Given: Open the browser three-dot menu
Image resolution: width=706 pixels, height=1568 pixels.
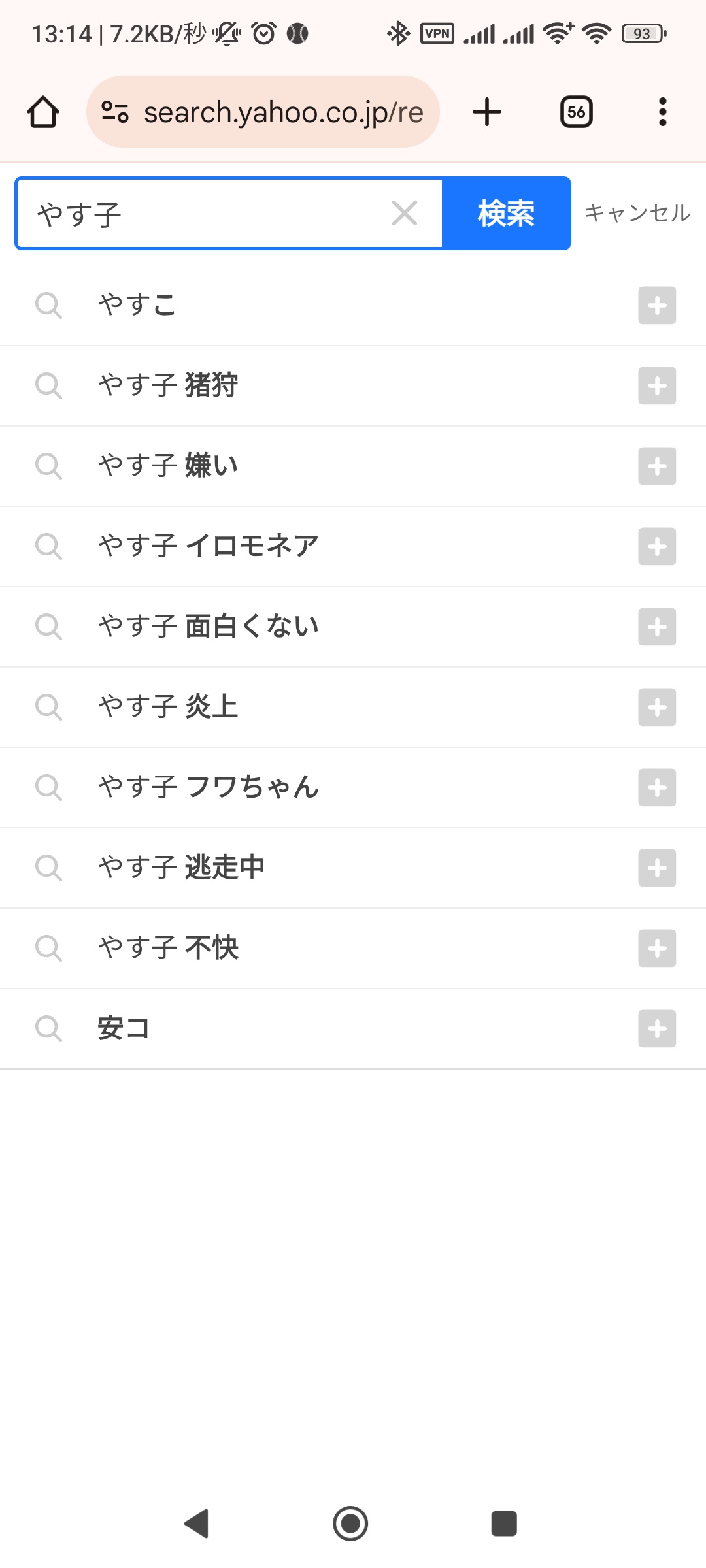Looking at the screenshot, I should tap(662, 112).
